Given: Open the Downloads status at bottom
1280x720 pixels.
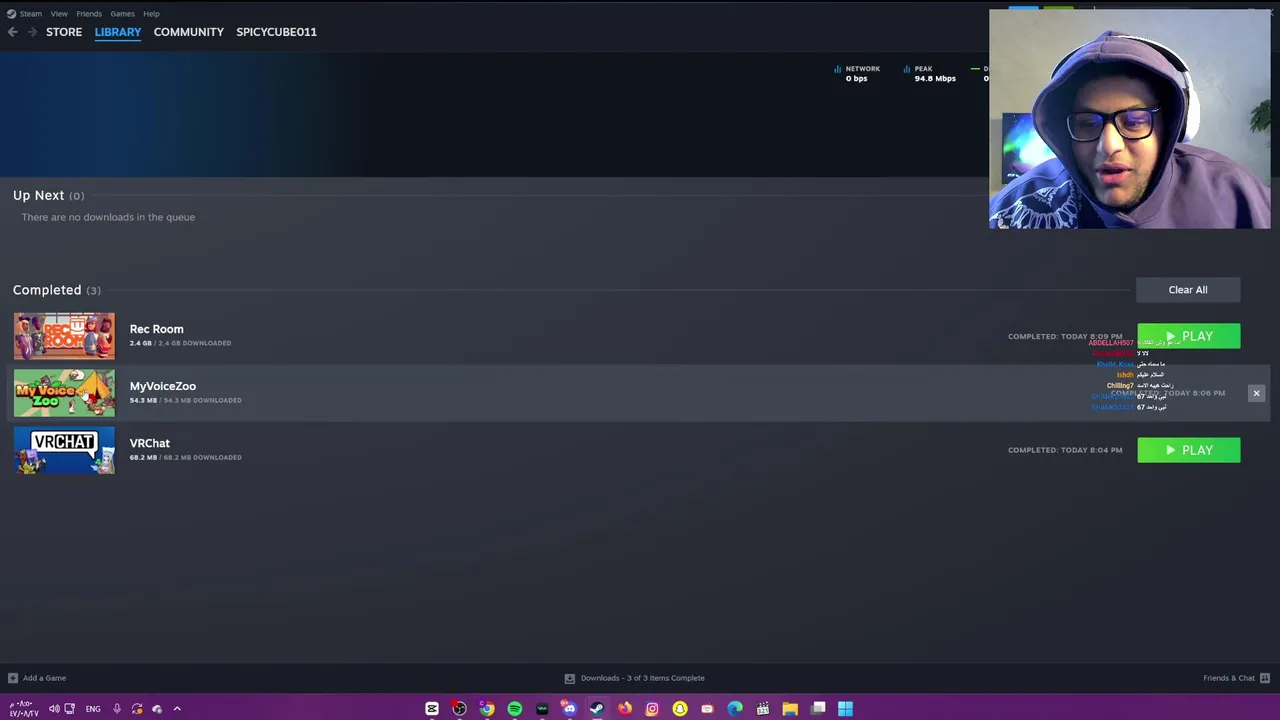Looking at the screenshot, I should [643, 678].
